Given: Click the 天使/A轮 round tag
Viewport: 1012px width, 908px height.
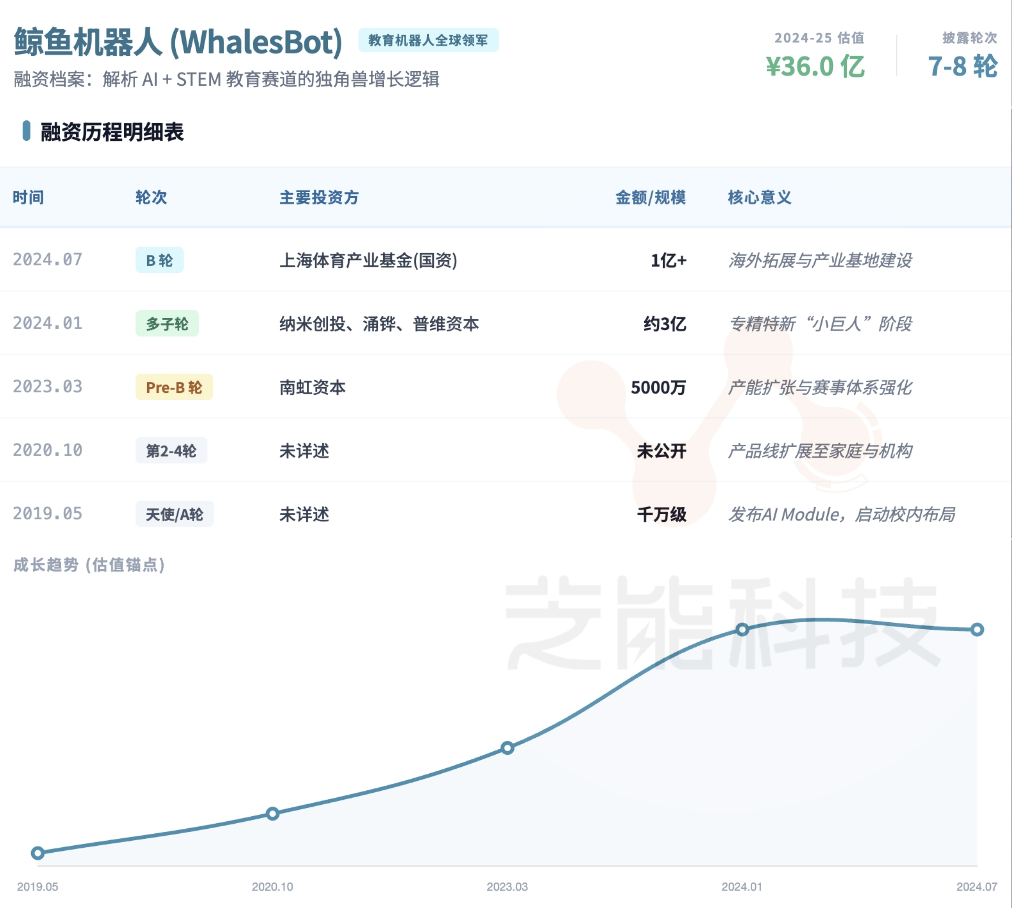Looking at the screenshot, I should [x=174, y=514].
